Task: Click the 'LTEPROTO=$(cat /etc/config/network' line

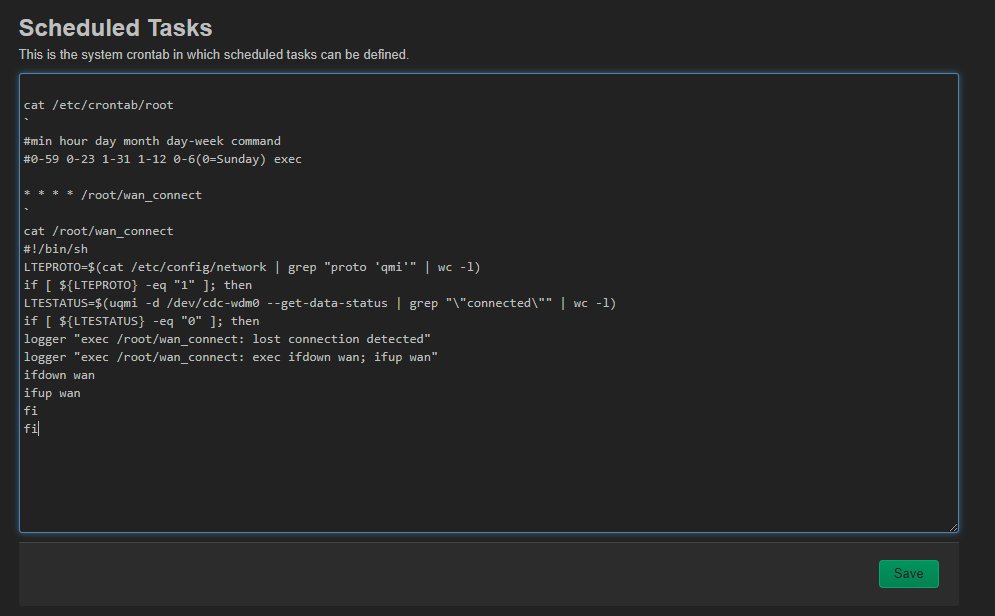Action: (x=252, y=267)
